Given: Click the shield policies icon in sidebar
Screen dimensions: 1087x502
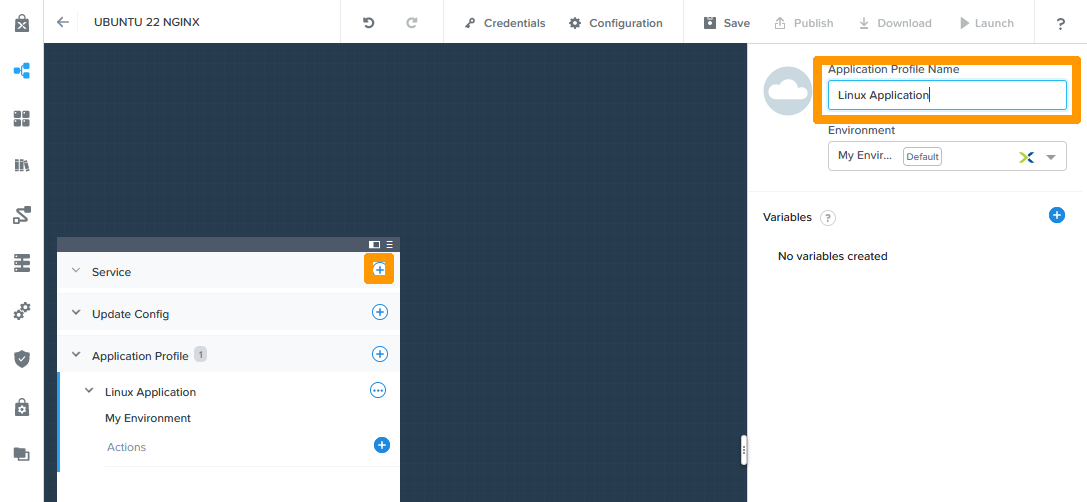Looking at the screenshot, I should coord(21,358).
